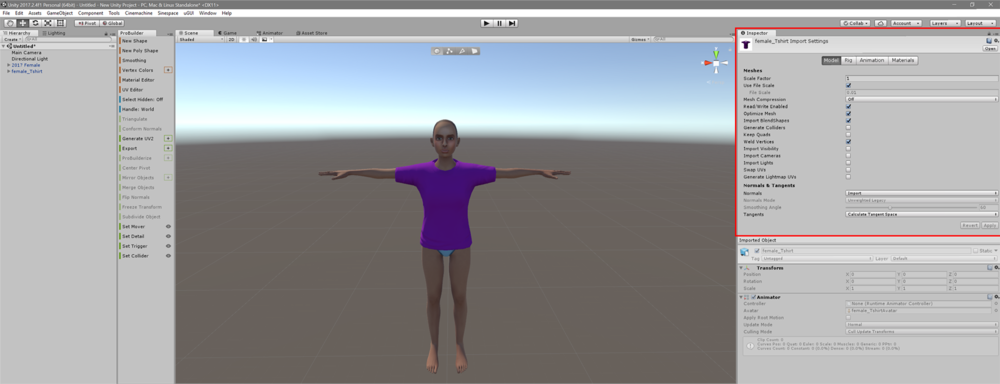Click the Pause button
This screenshot has height=384, width=1000.
click(x=499, y=23)
